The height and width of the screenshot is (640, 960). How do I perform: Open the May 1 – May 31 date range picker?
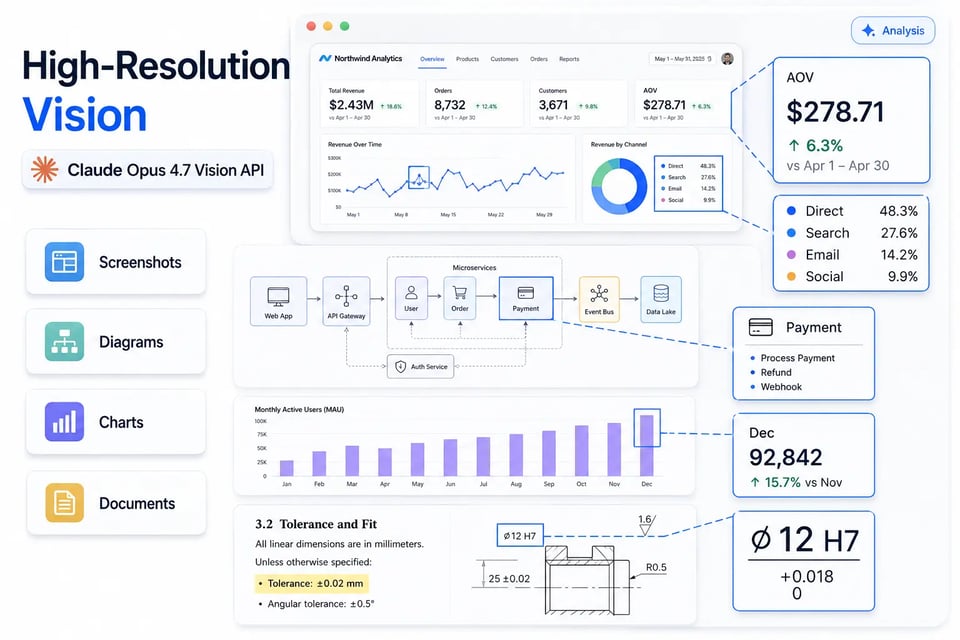(683, 59)
